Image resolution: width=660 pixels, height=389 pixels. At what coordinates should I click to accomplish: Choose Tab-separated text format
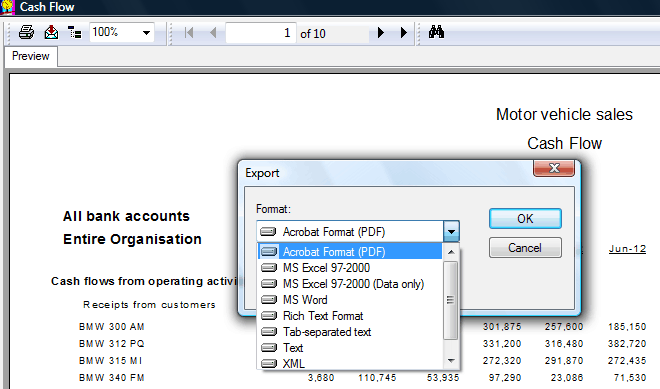click(350, 332)
